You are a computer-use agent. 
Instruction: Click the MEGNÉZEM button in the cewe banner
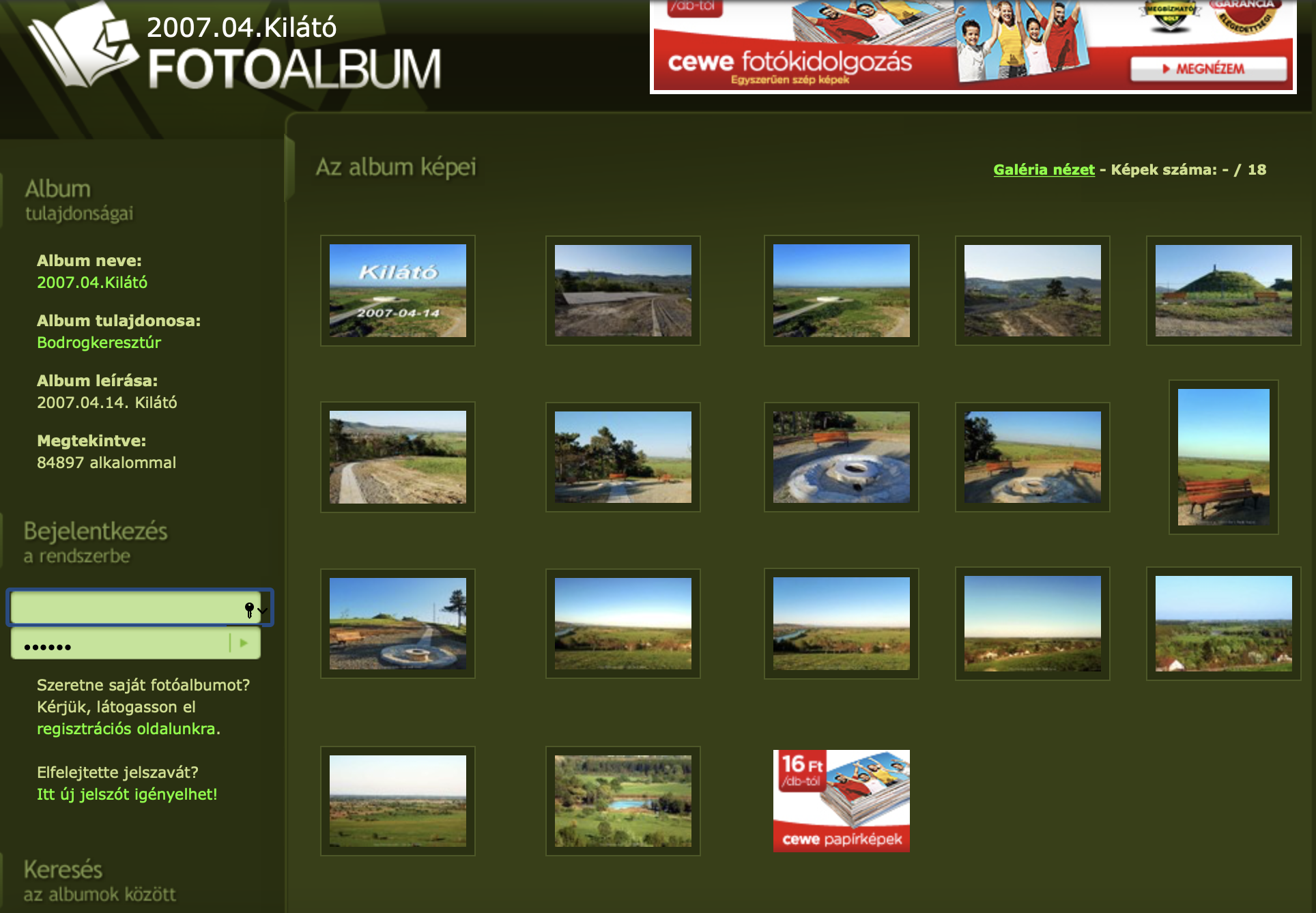[x=1208, y=69]
